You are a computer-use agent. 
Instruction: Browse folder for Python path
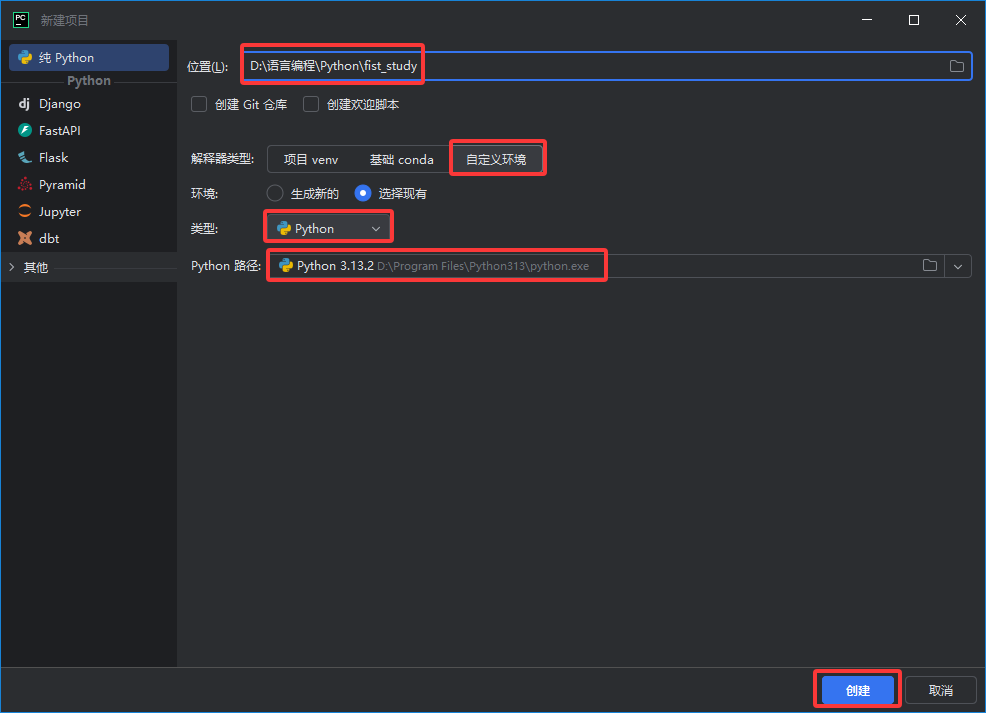pyautogui.click(x=929, y=265)
